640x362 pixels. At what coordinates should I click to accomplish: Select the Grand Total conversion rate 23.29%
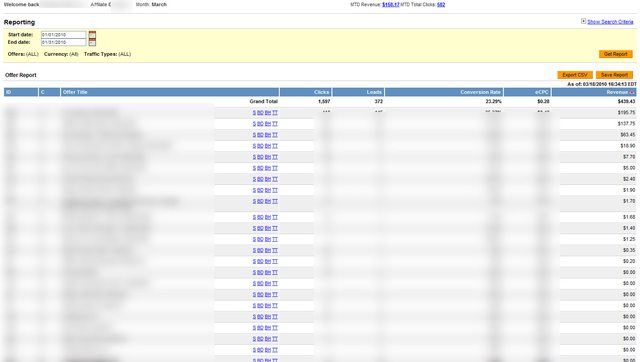click(493, 101)
